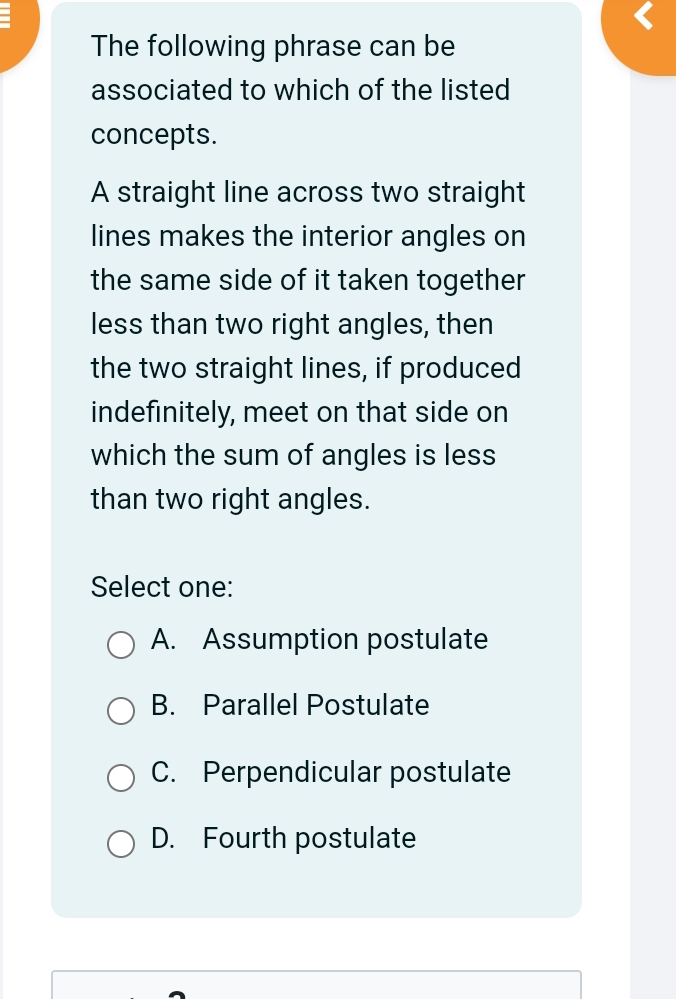
Task: Choose the Fourth postulate answer
Action: click(309, 838)
